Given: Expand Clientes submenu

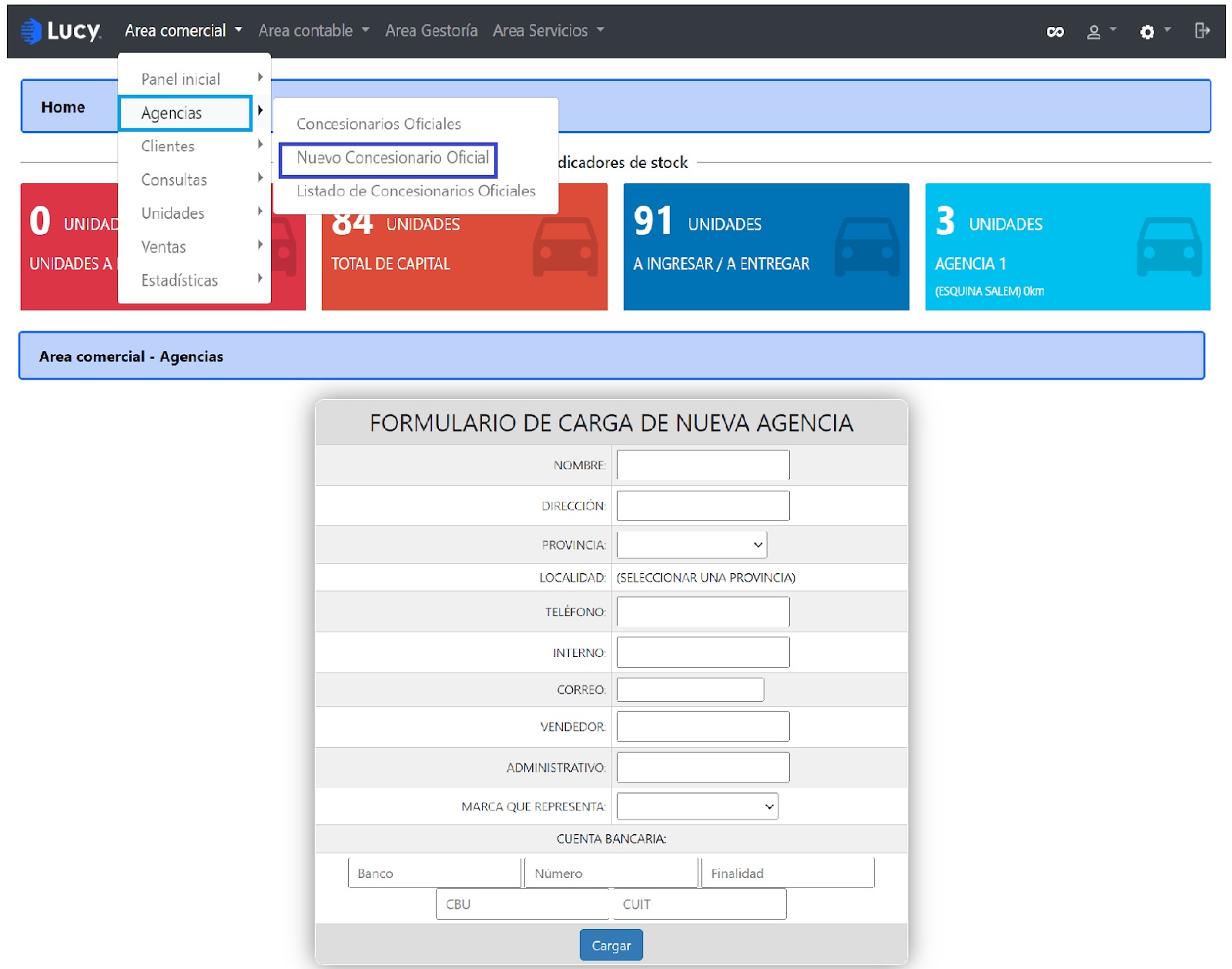Looking at the screenshot, I should pos(194,146).
